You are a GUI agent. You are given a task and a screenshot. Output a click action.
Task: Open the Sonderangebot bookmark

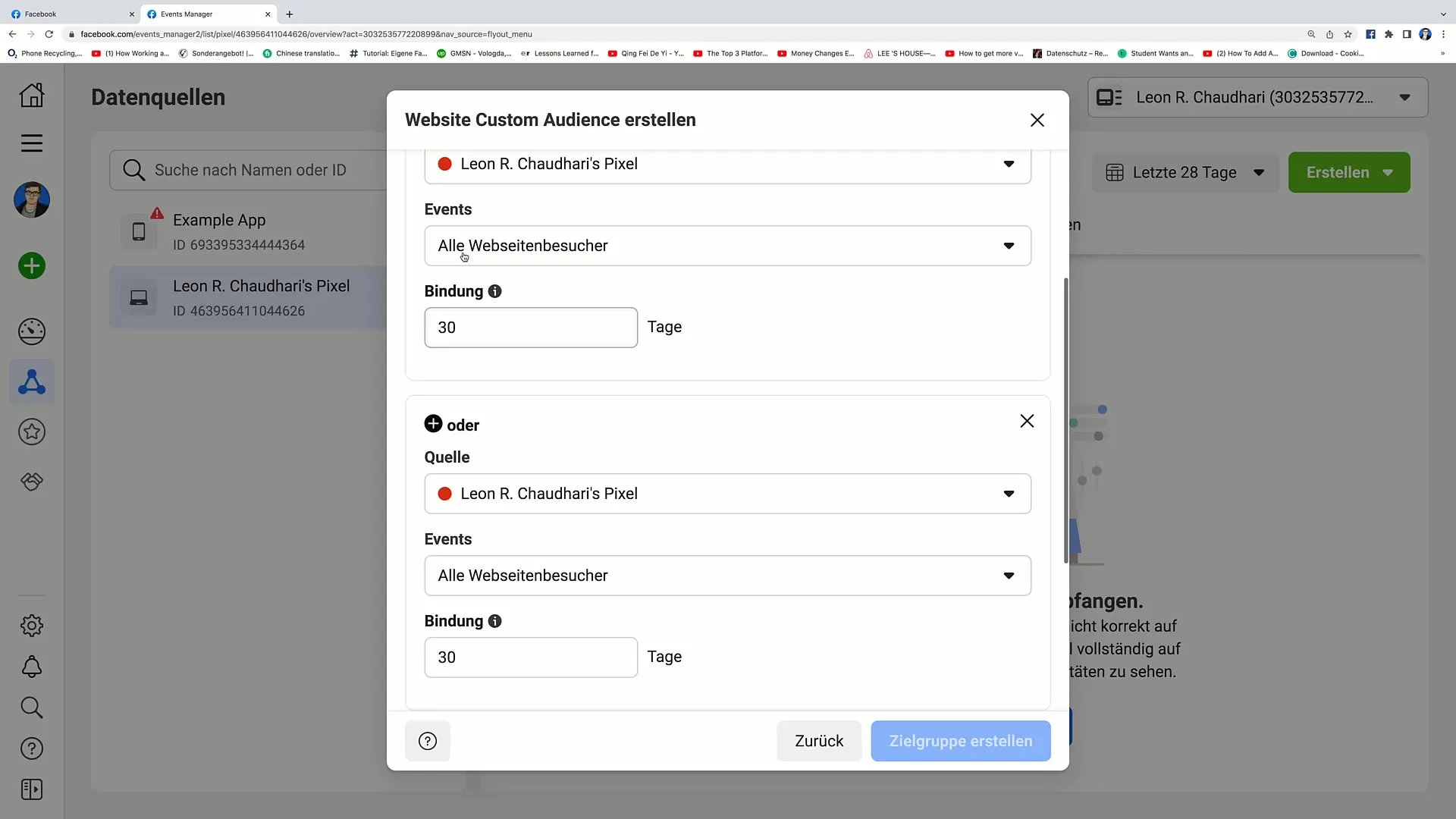click(216, 53)
